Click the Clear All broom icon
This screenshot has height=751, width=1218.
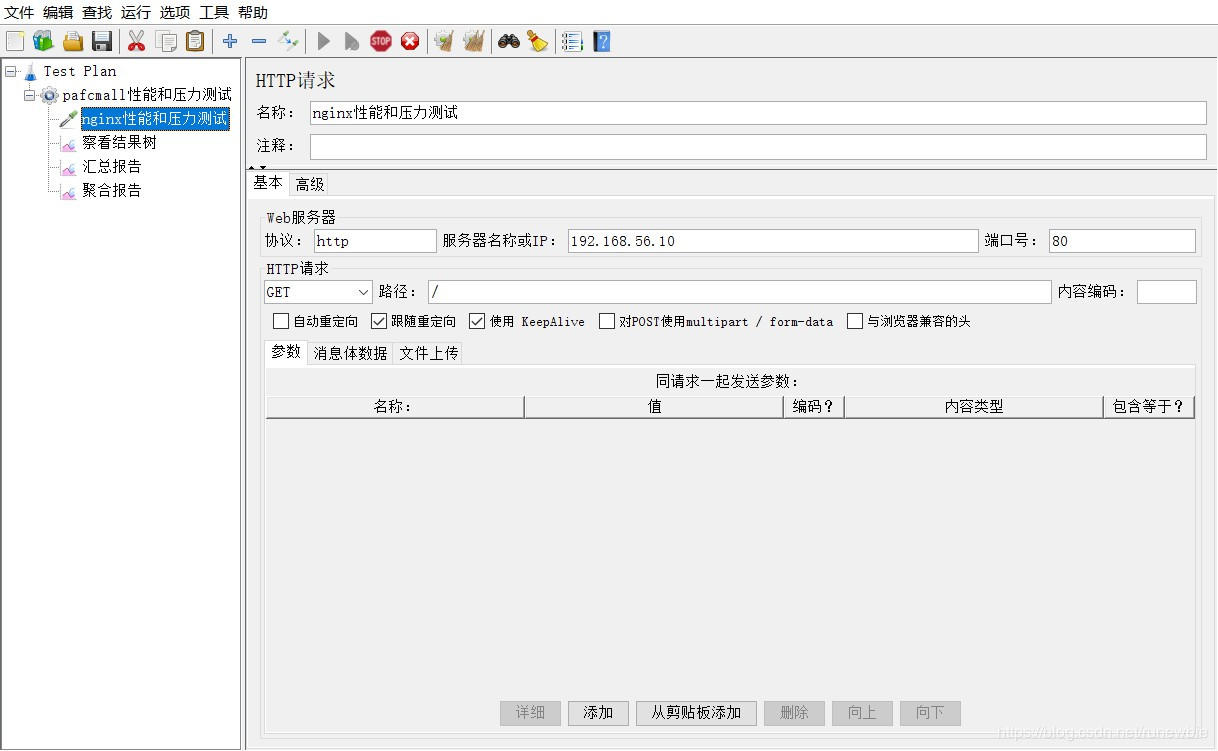538,41
